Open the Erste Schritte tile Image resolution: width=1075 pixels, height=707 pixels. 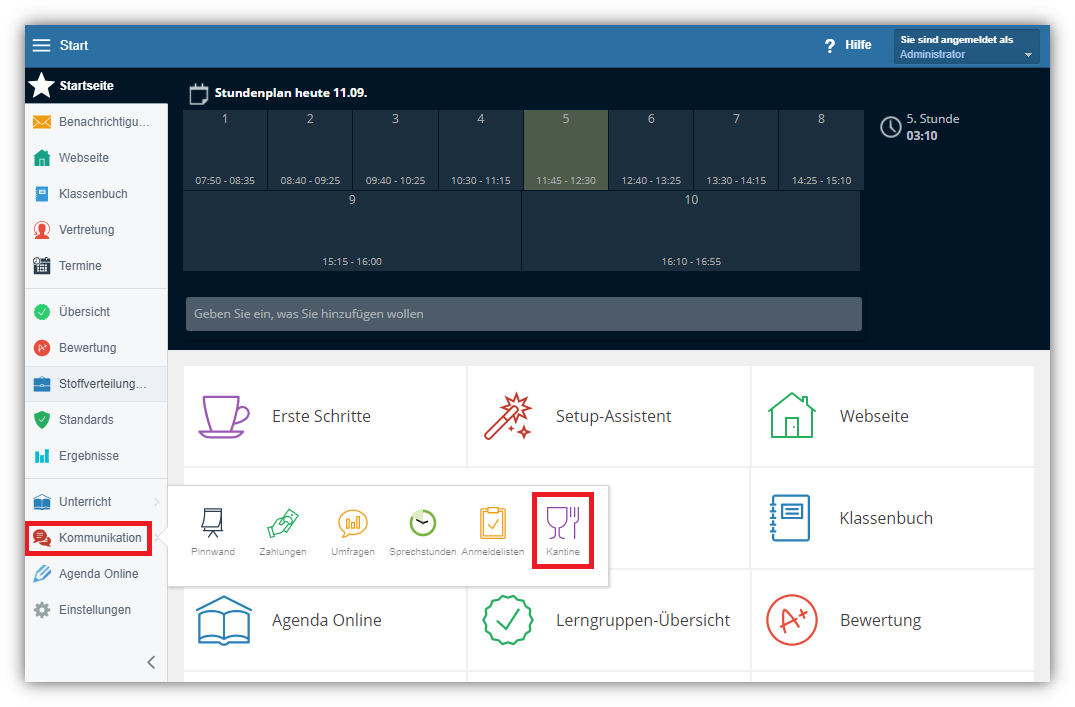click(324, 416)
